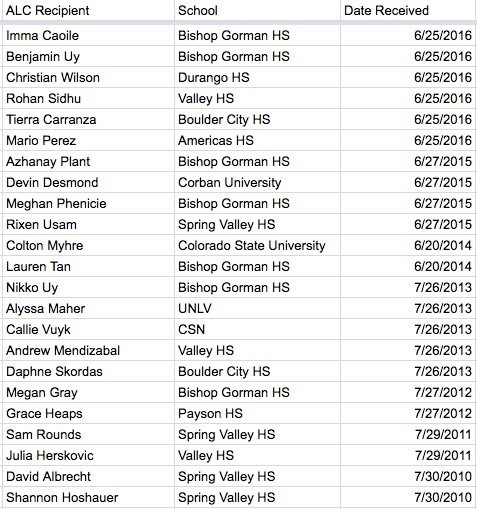The image size is (477, 509).
Task: Select the Shannon Hoshauer name cell
Action: (x=88, y=497)
